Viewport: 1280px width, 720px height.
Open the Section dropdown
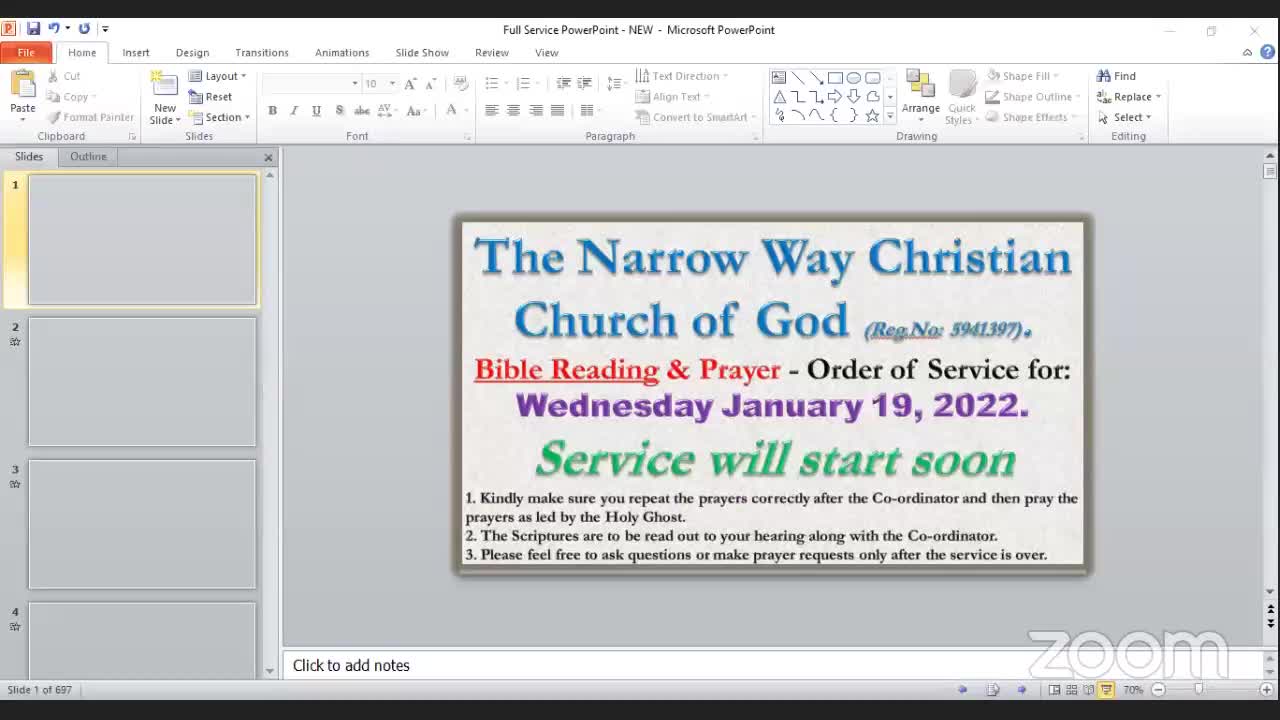219,117
